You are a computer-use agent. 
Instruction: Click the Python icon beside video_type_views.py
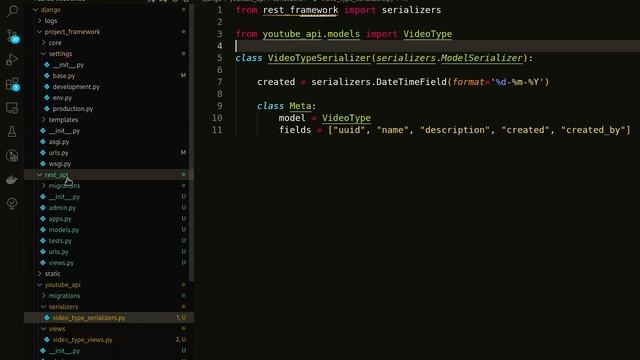(x=47, y=340)
